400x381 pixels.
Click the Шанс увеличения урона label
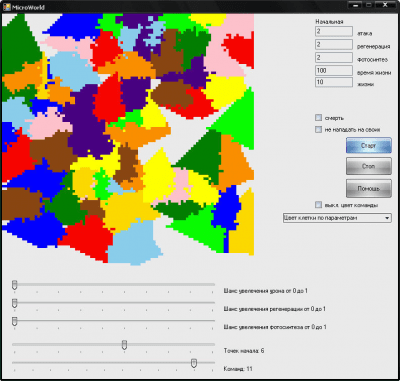[x=266, y=291]
